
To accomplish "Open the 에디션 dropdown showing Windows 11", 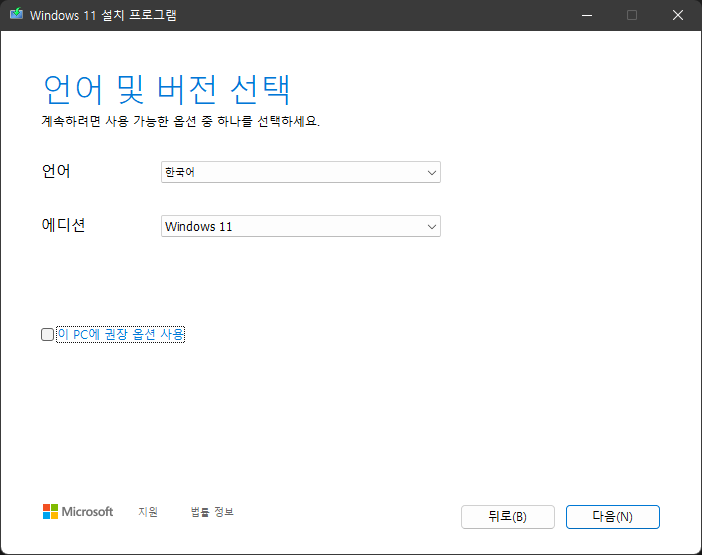I will click(301, 226).
